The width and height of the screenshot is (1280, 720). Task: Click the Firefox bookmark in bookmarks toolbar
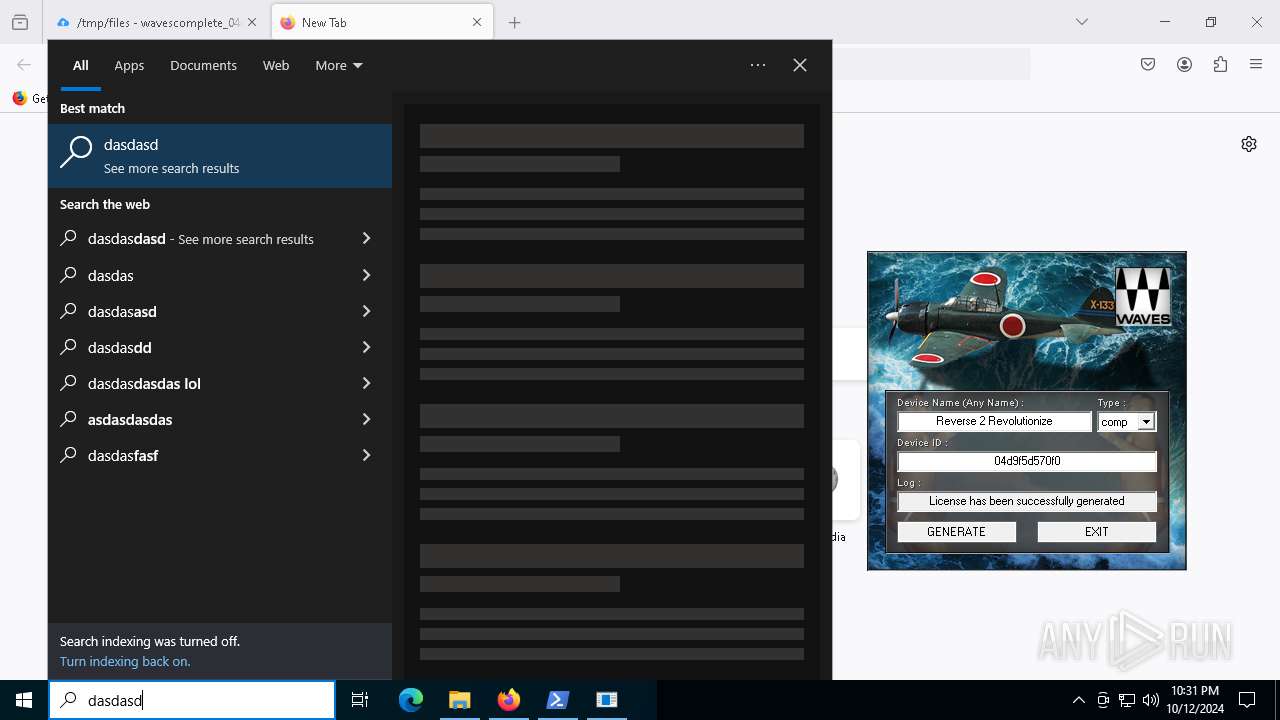28,98
